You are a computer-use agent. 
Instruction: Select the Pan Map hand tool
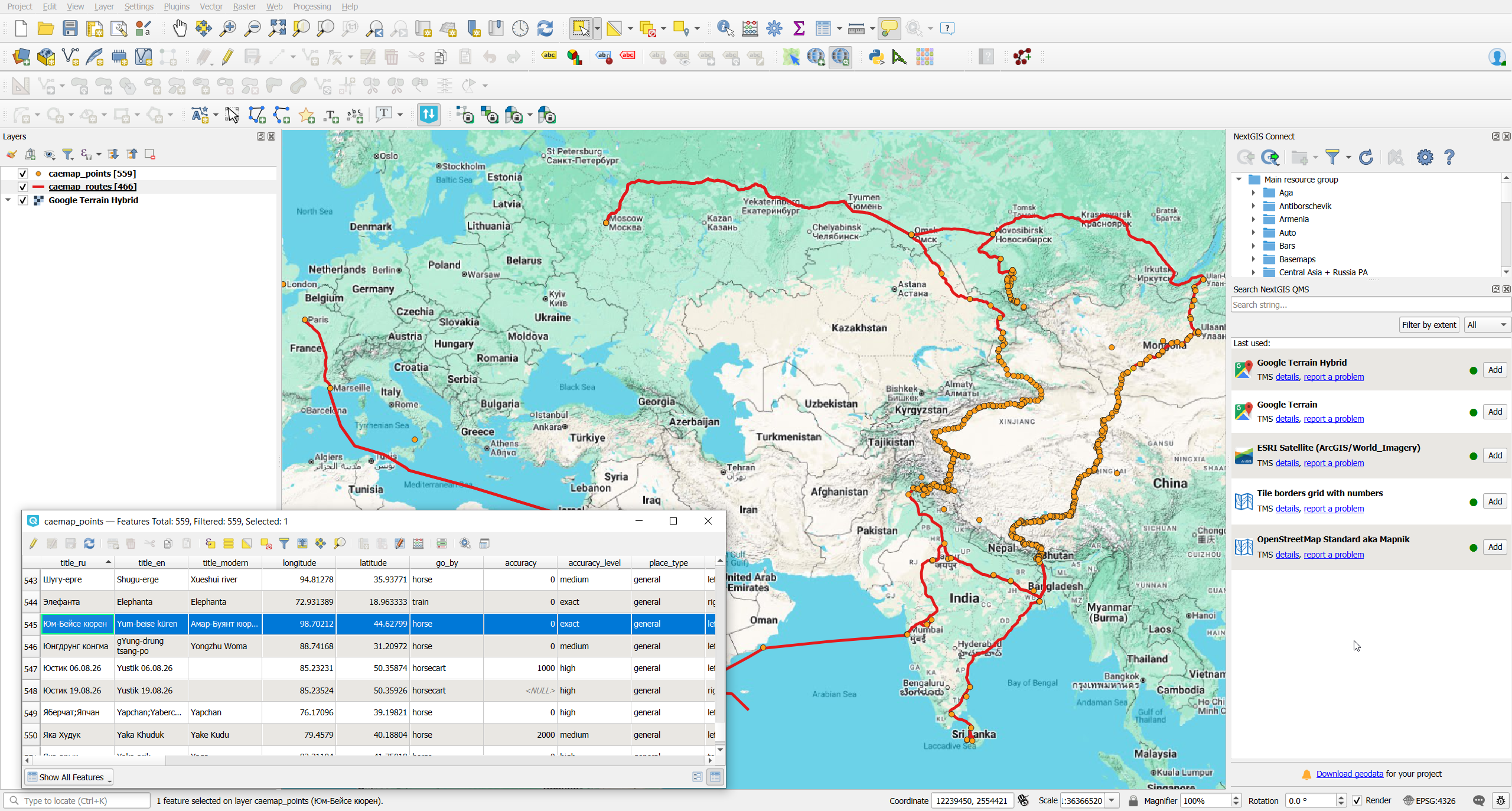[180, 28]
